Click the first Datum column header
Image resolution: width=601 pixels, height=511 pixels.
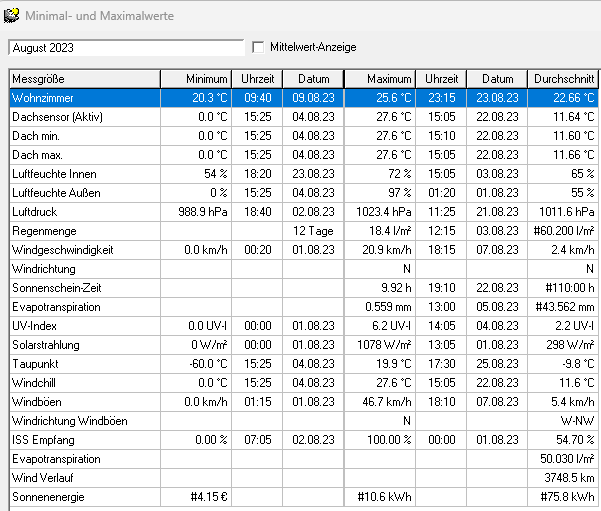pos(312,79)
